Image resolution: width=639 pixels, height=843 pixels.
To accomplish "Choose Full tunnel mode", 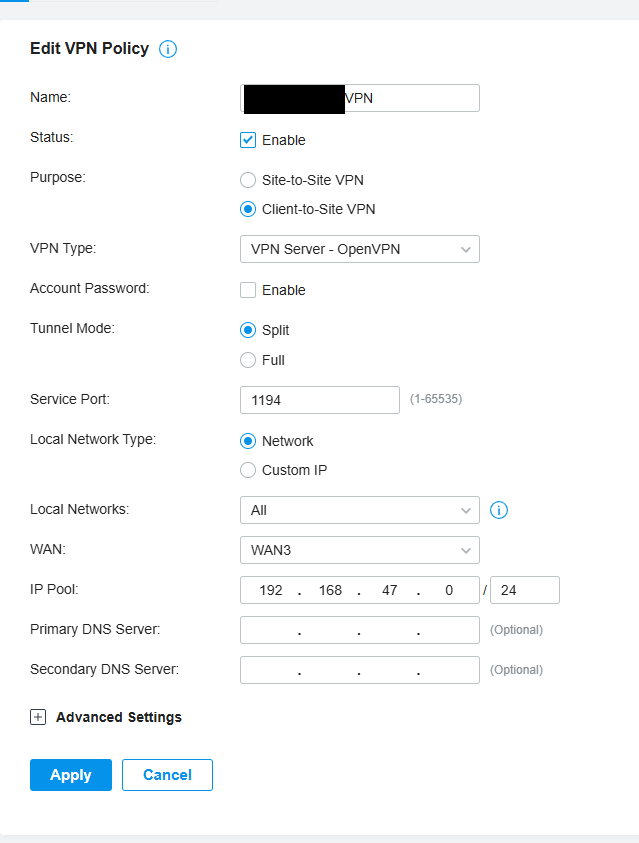I will tap(248, 360).
